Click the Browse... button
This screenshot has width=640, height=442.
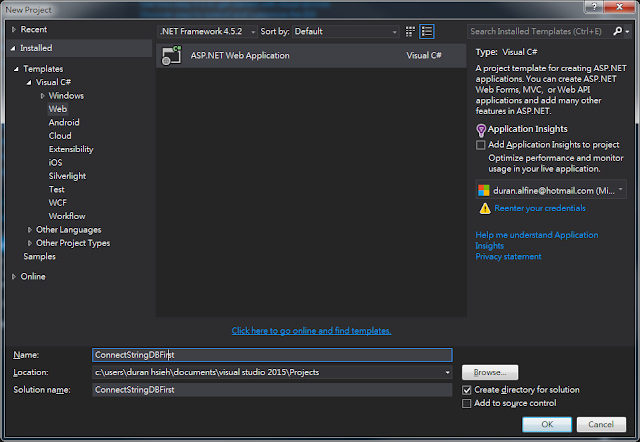tap(490, 372)
